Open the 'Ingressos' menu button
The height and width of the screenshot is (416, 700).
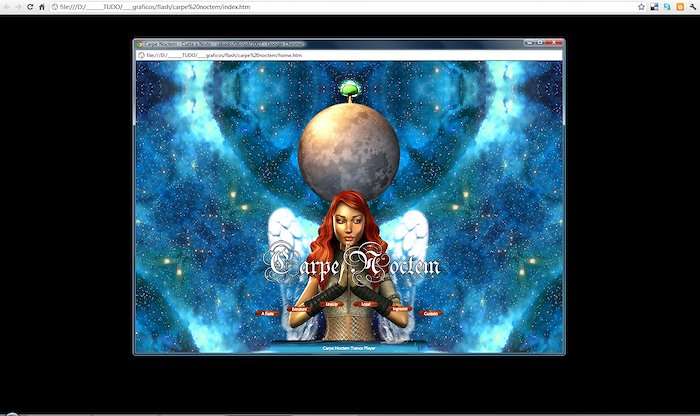point(400,308)
